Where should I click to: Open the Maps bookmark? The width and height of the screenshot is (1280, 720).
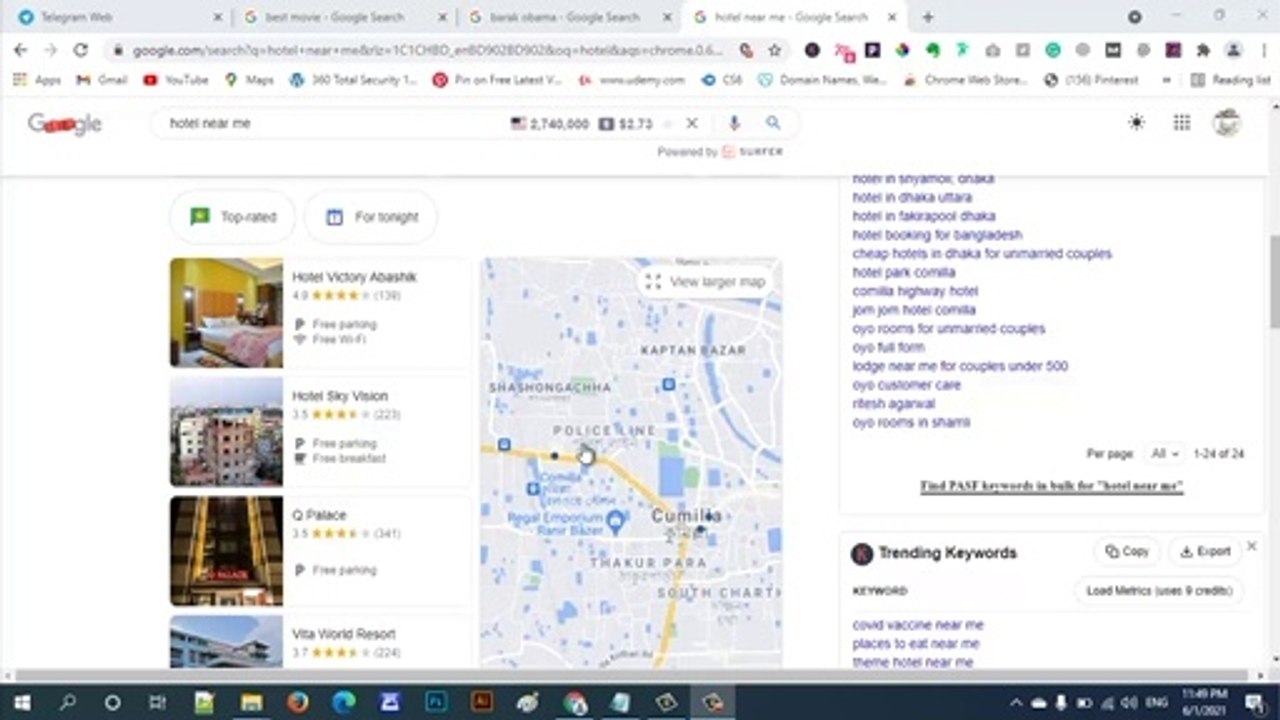[249, 80]
